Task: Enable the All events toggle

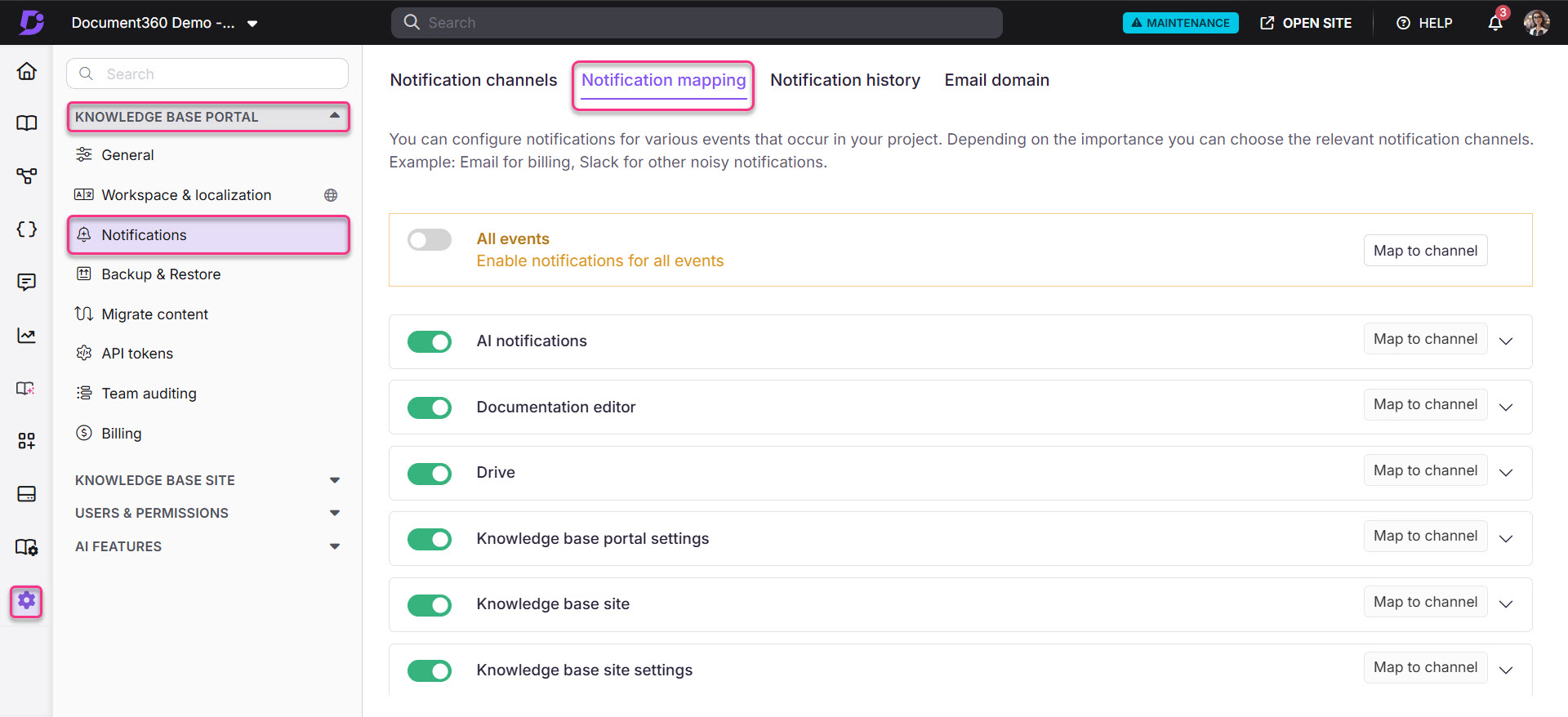Action: 430,239
